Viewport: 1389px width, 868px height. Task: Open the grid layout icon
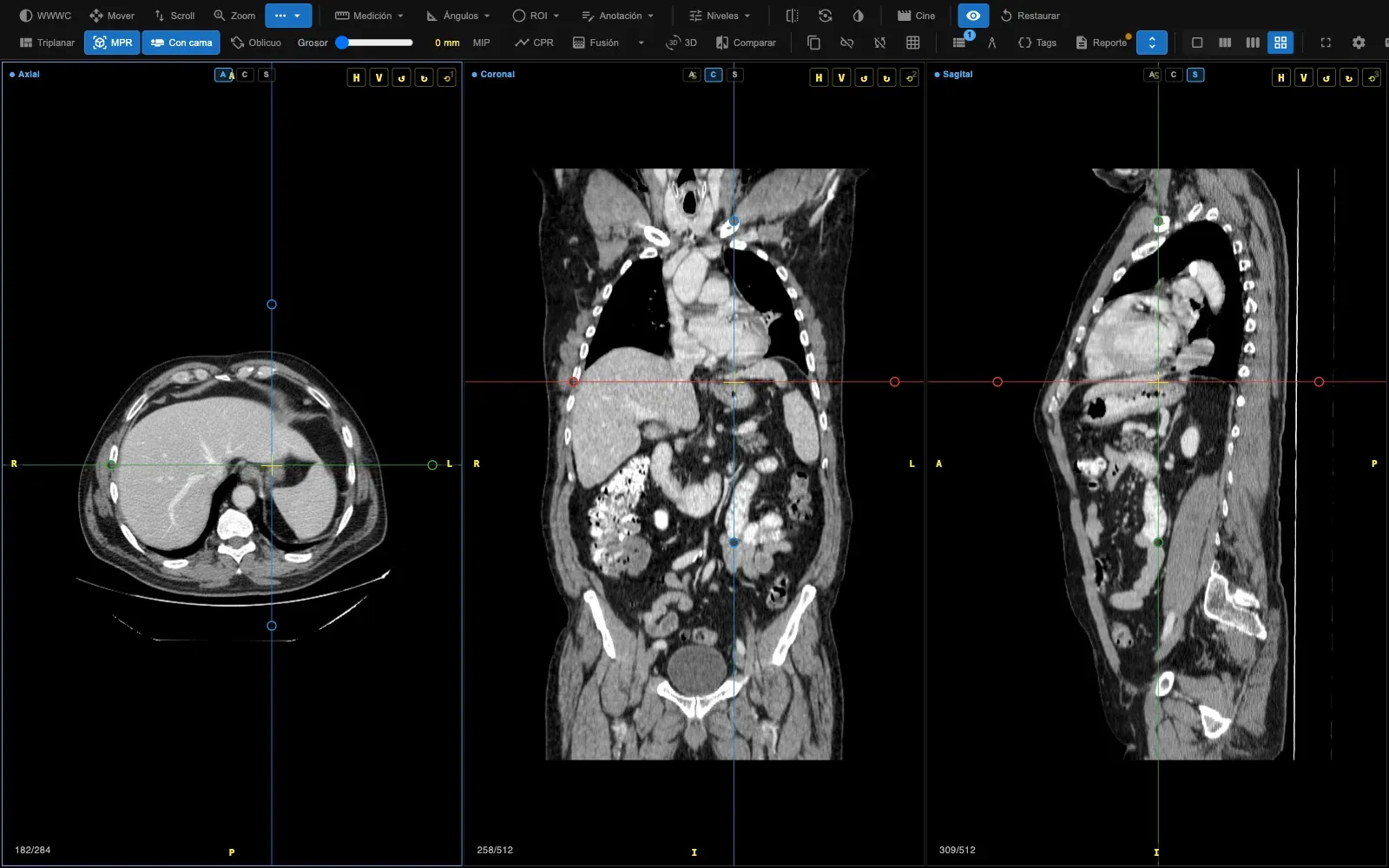point(912,43)
